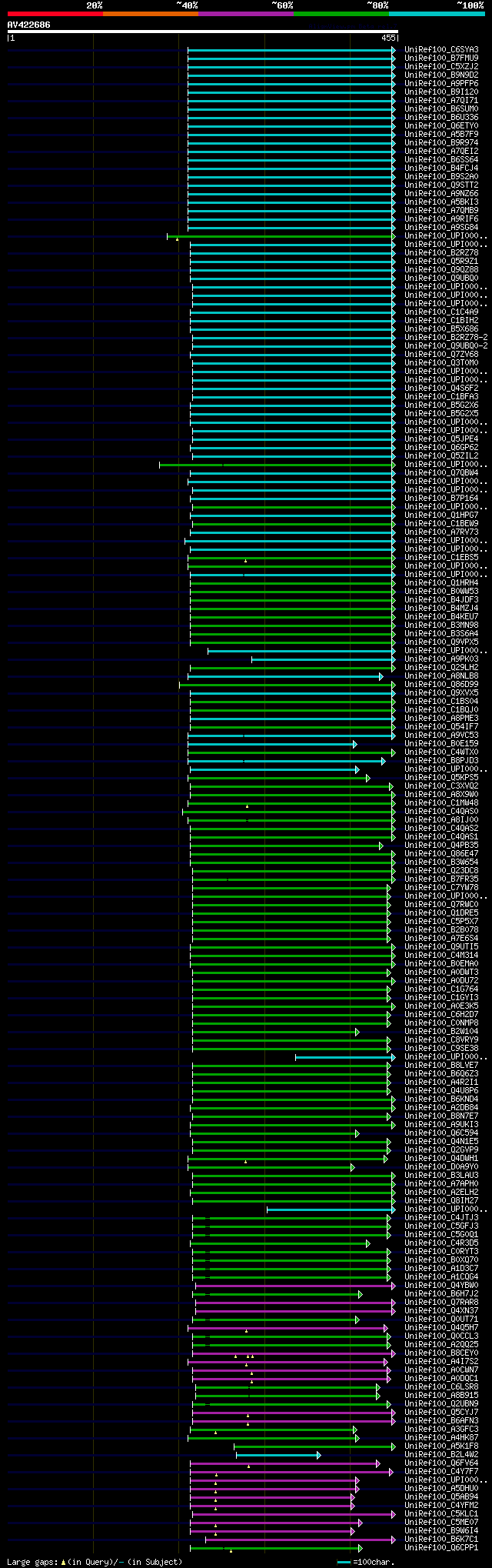Click the UniRef100_A7QI71 label

click(441, 101)
